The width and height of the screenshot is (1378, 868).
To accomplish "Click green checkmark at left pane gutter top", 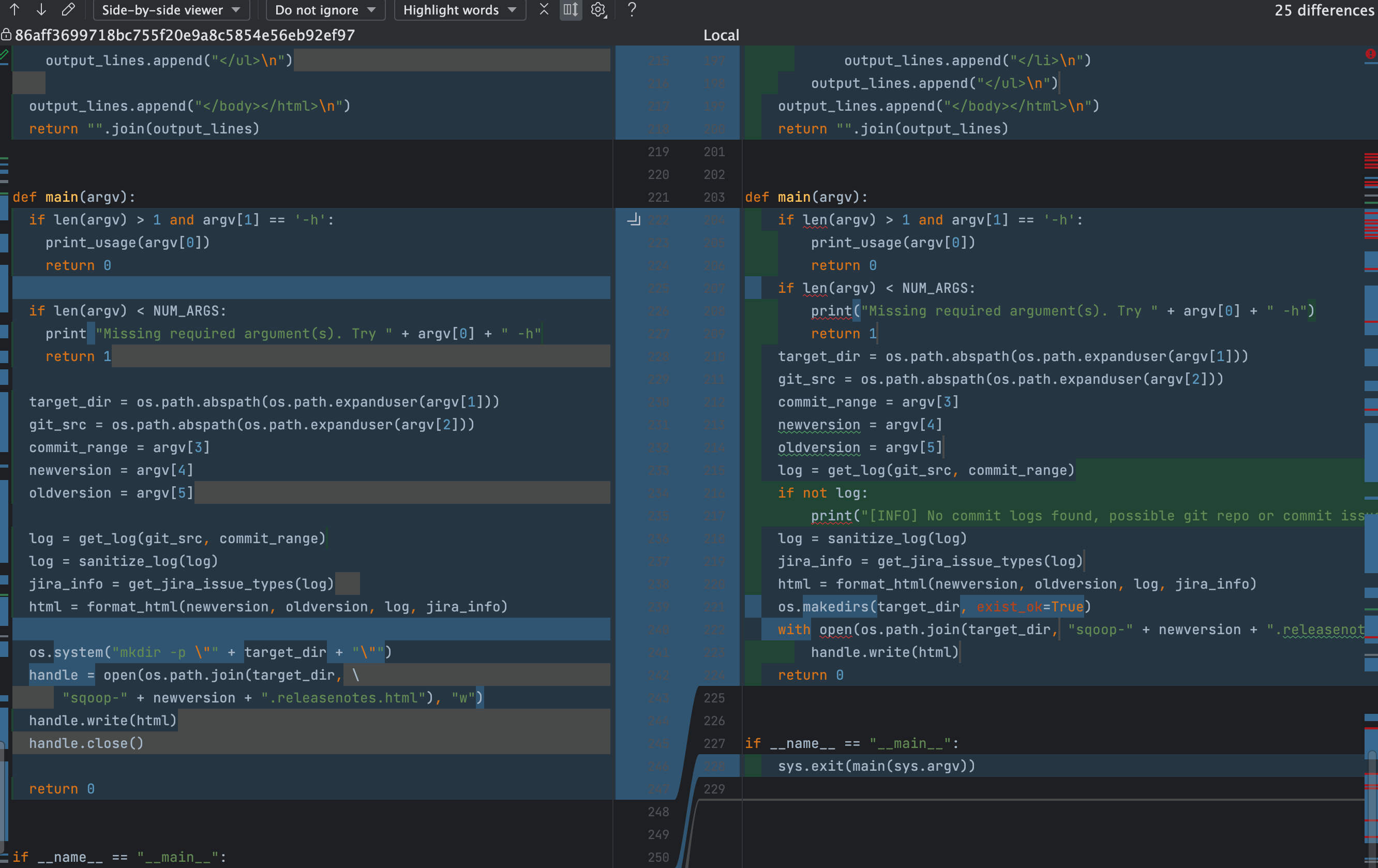I will [x=5, y=55].
